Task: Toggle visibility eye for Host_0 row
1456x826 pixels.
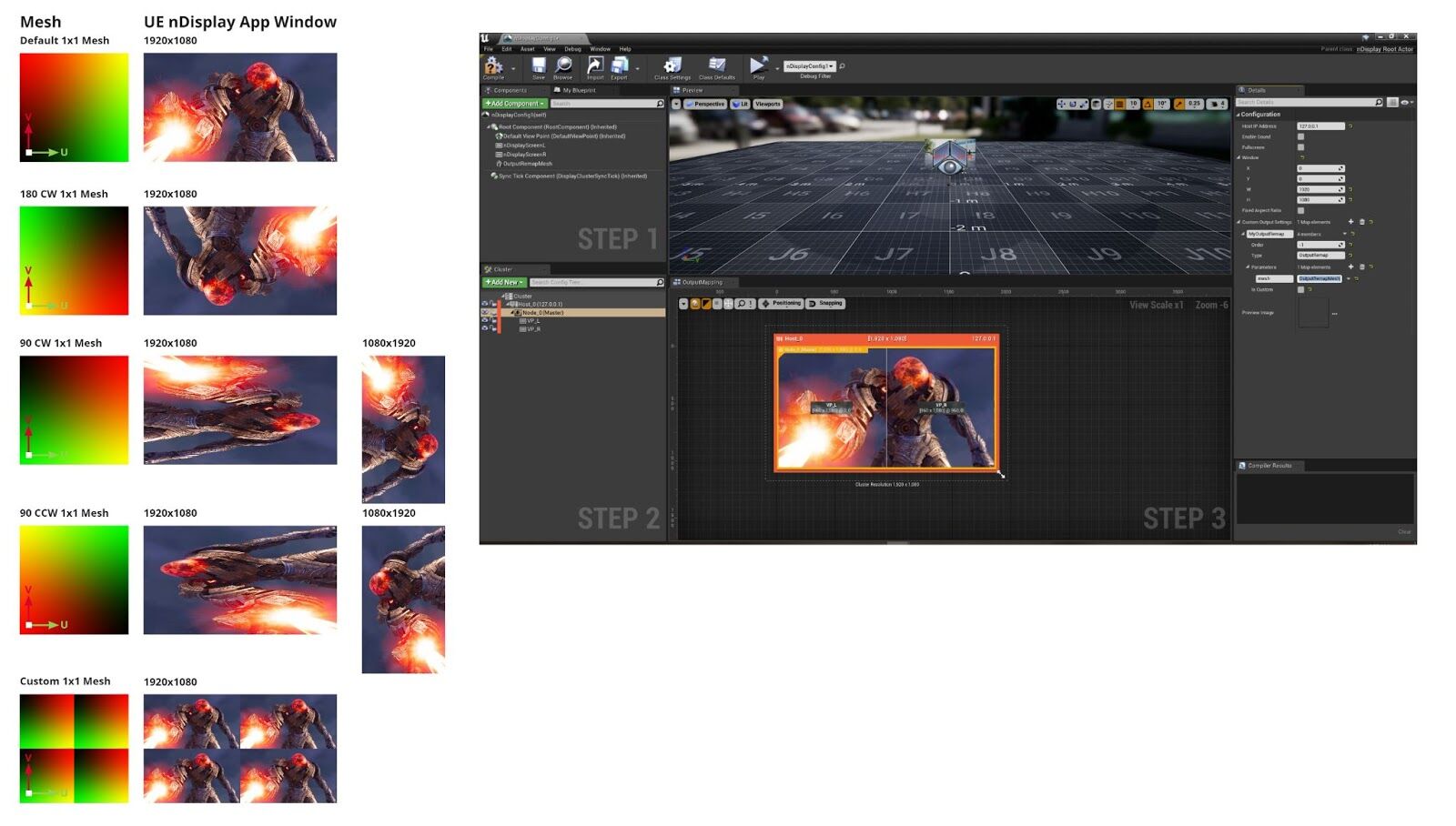Action: click(484, 304)
